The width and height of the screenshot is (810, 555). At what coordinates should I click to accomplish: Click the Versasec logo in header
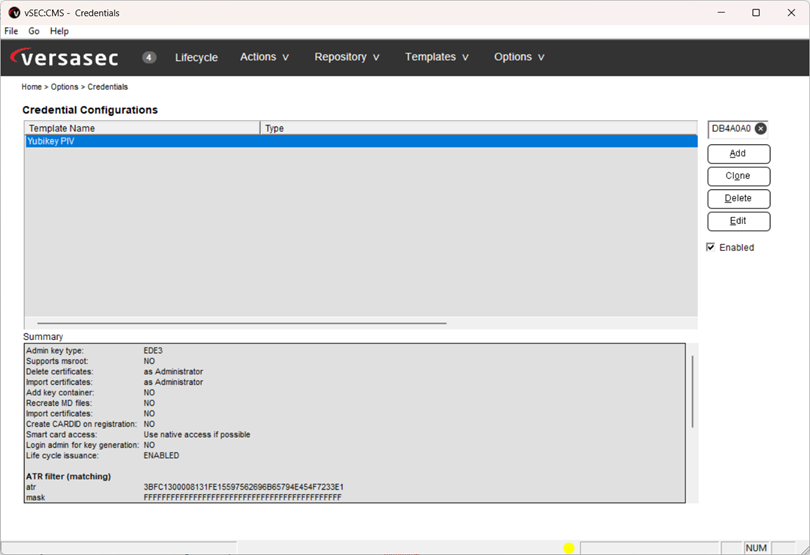click(x=68, y=57)
